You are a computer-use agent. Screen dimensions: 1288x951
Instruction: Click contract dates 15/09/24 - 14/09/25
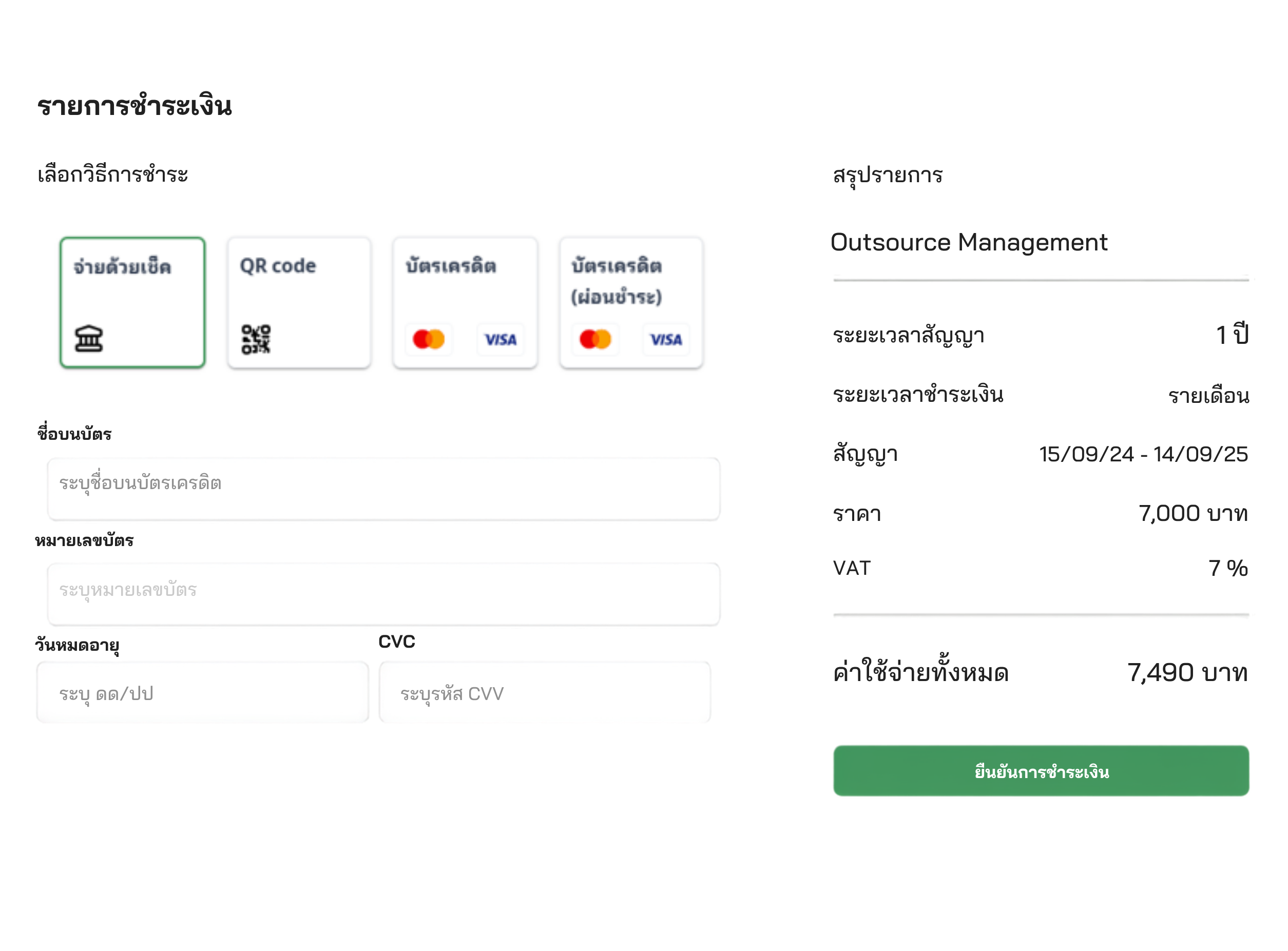pyautogui.click(x=1143, y=454)
